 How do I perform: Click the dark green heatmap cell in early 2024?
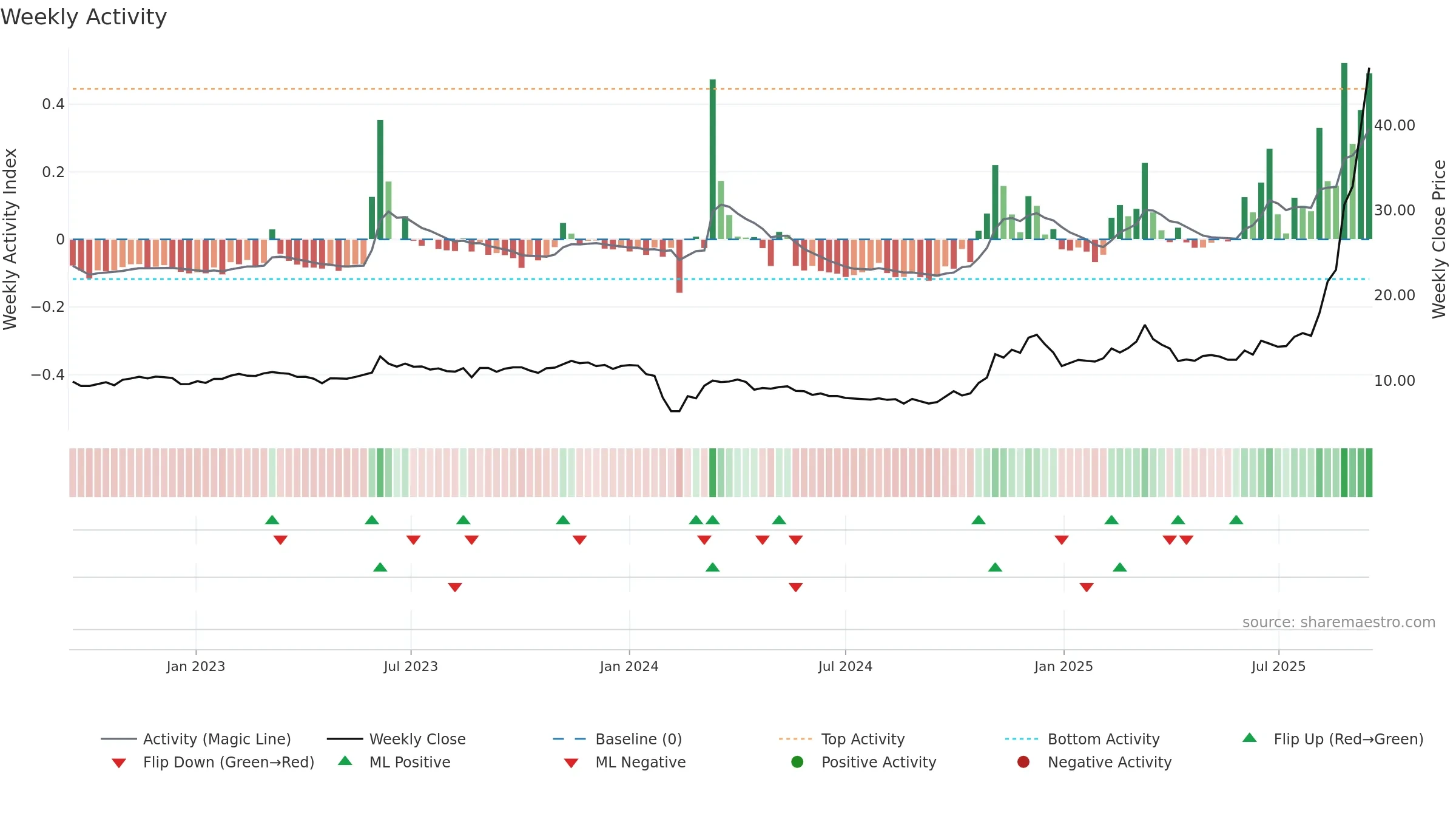coord(713,473)
